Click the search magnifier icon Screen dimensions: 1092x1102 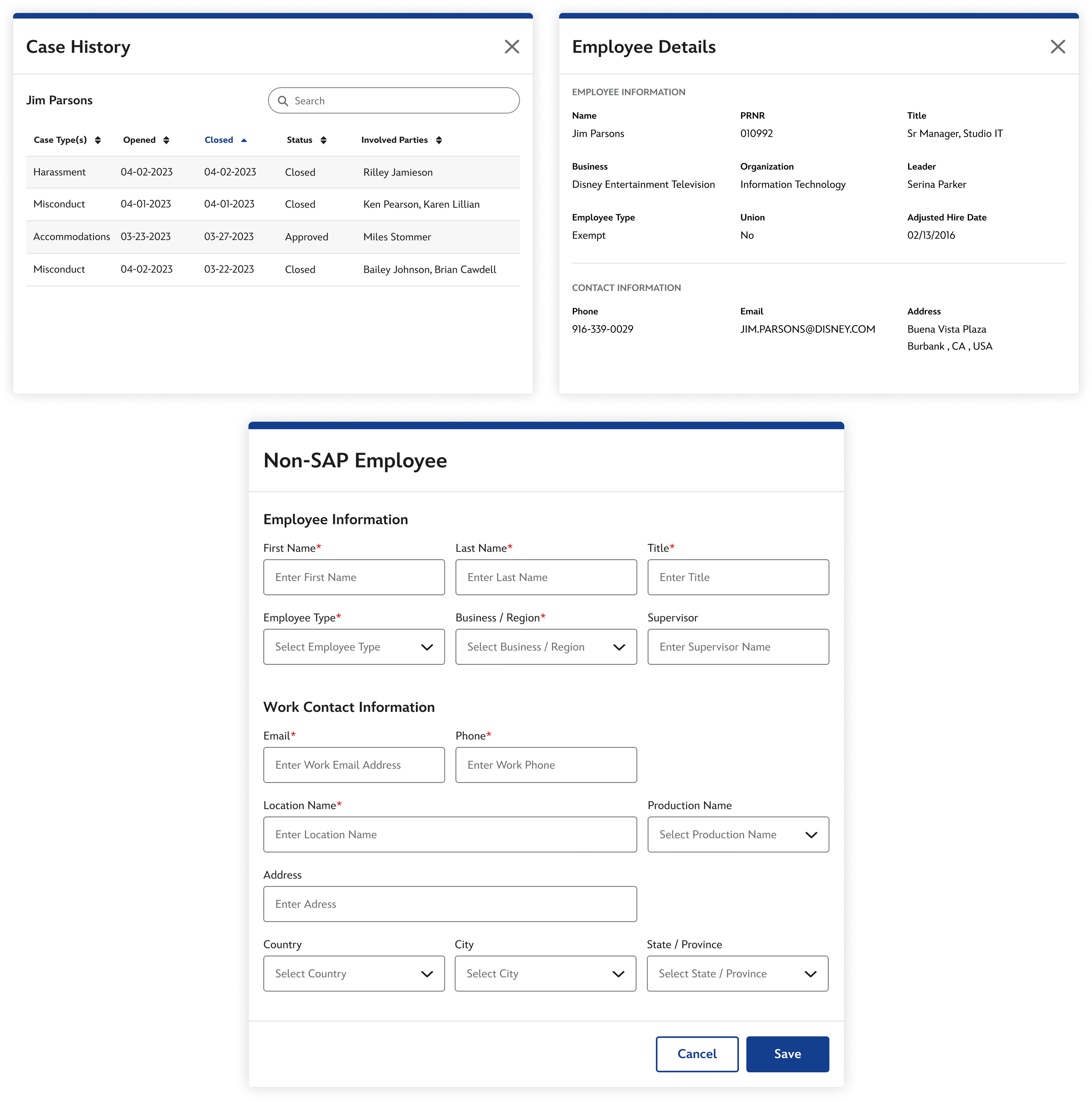[x=283, y=101]
